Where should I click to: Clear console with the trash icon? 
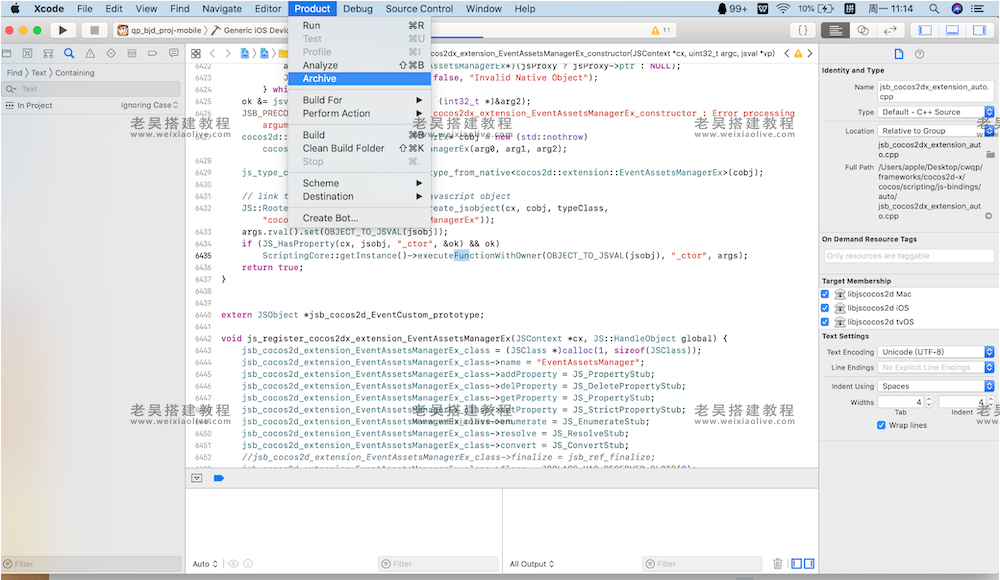click(x=777, y=564)
